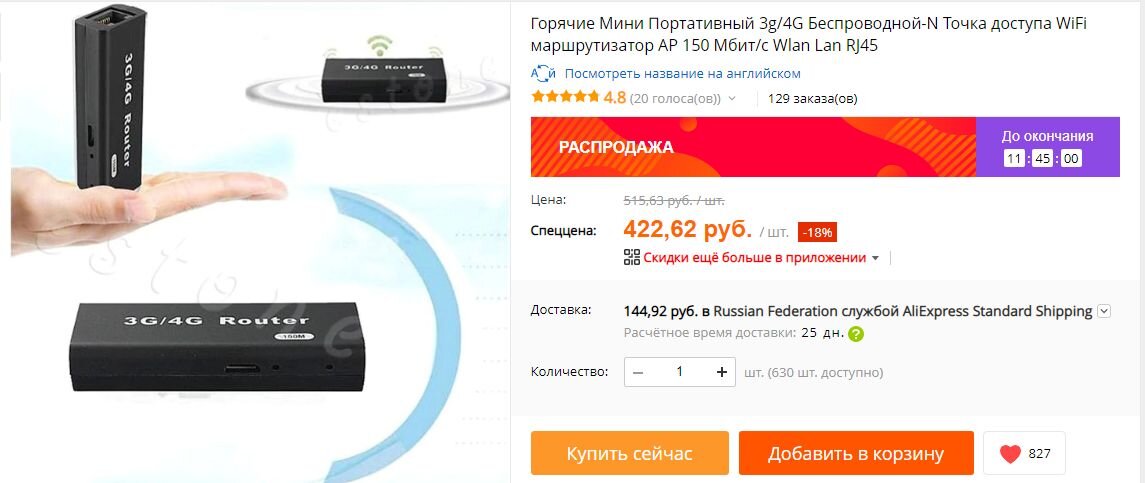Click the 'РАСПРОДАЖА' sale banner

click(753, 147)
